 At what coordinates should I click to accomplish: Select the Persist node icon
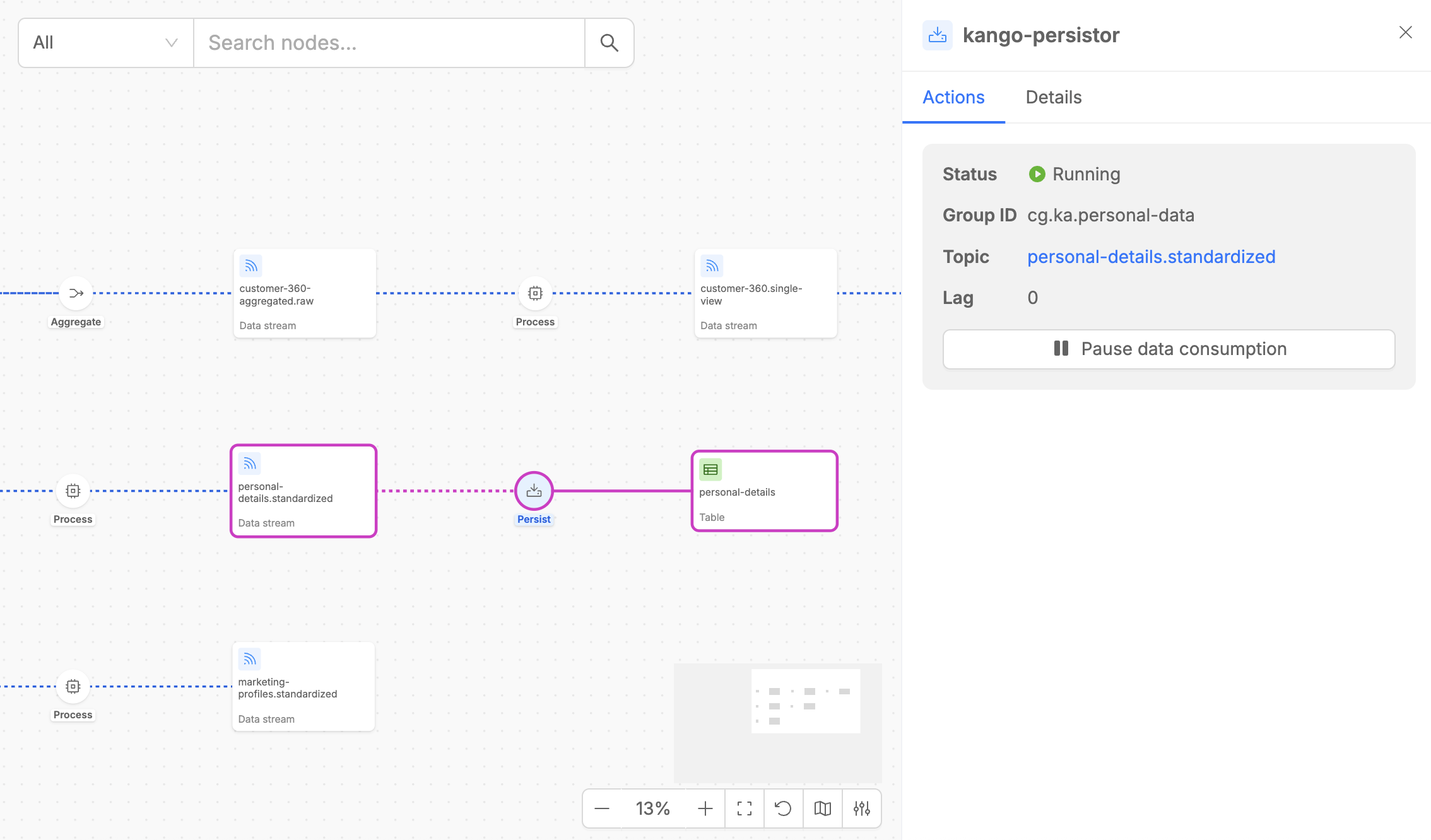534,491
